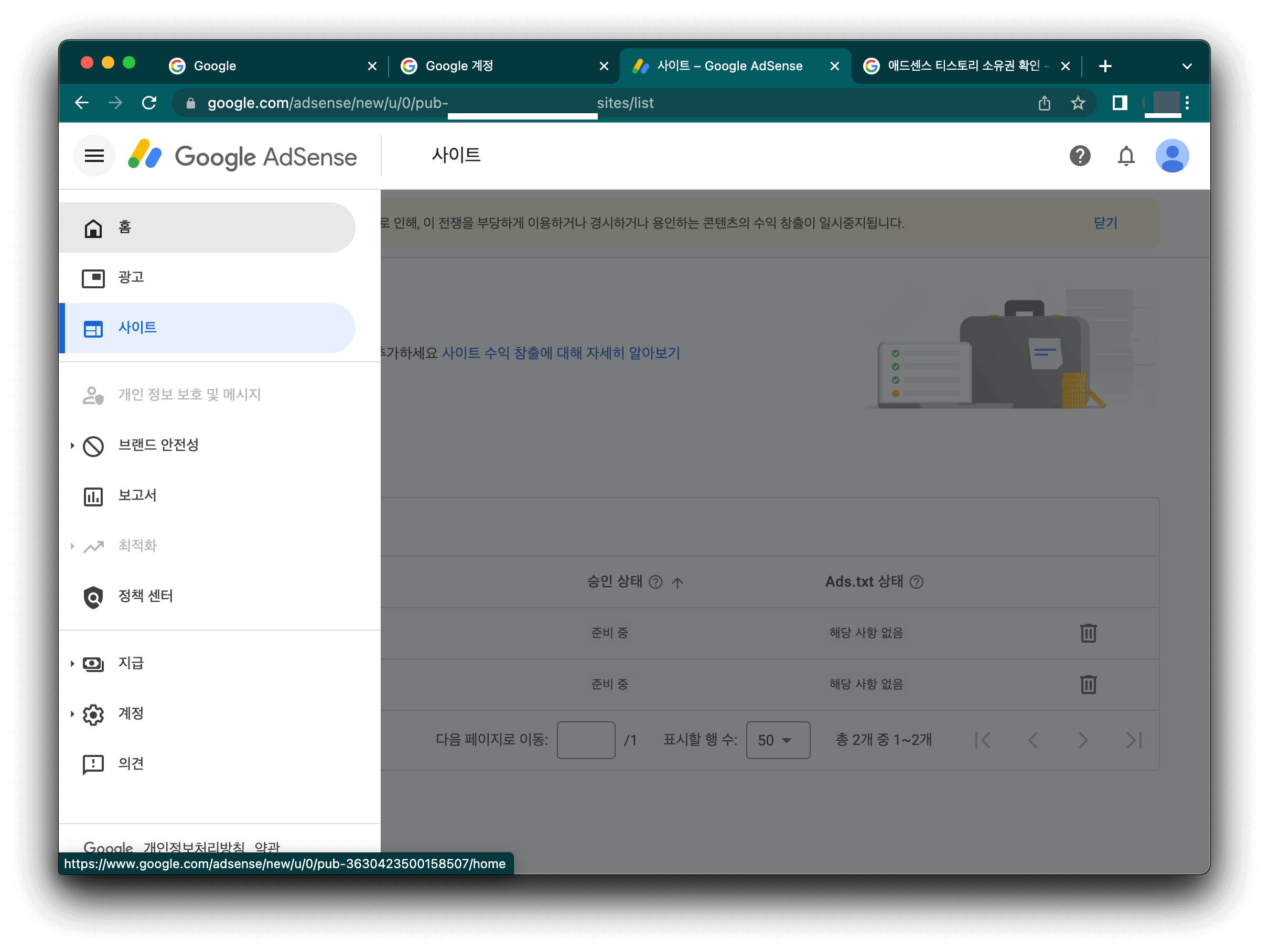
Task: Open the help question mark icon
Action: [1079, 156]
